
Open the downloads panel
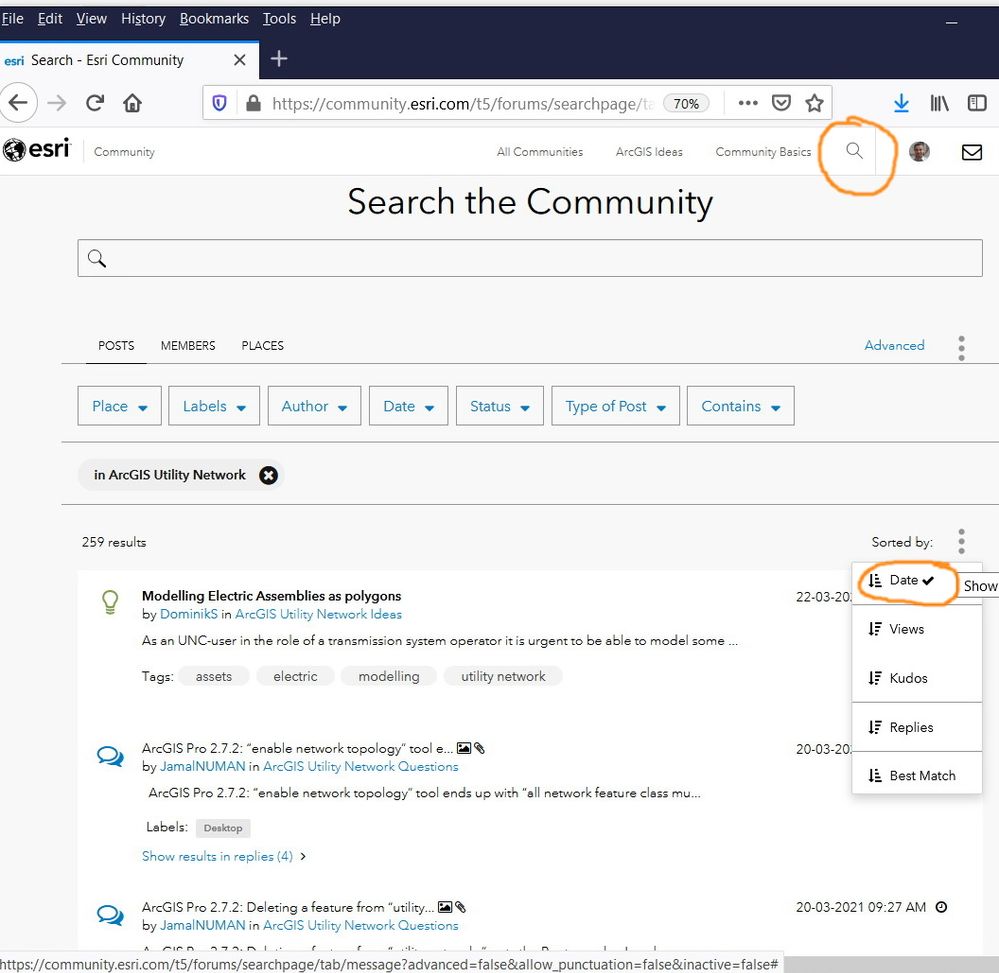coord(901,103)
